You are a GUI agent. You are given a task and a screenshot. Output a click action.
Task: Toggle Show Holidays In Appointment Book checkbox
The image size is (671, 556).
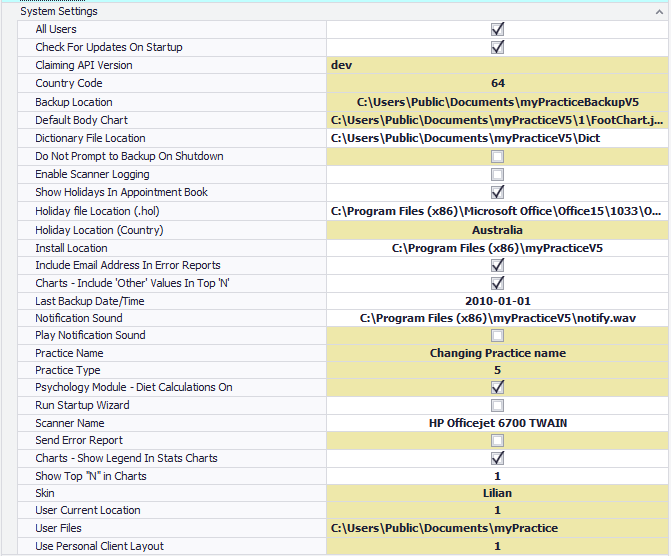pos(497,192)
